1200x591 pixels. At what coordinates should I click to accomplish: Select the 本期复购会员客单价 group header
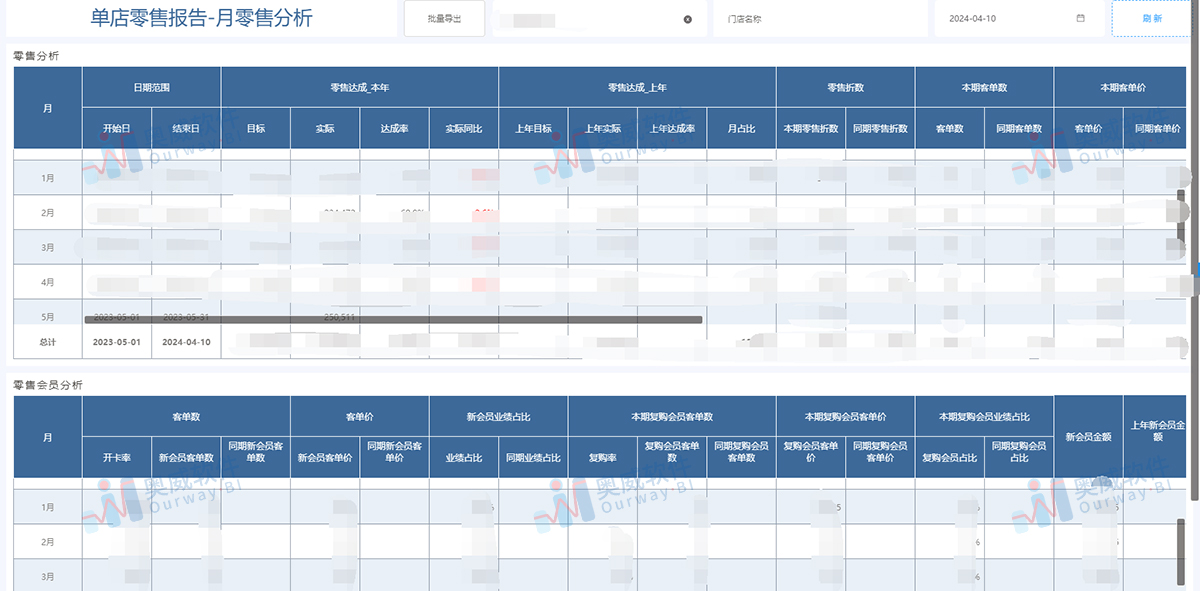(x=845, y=417)
